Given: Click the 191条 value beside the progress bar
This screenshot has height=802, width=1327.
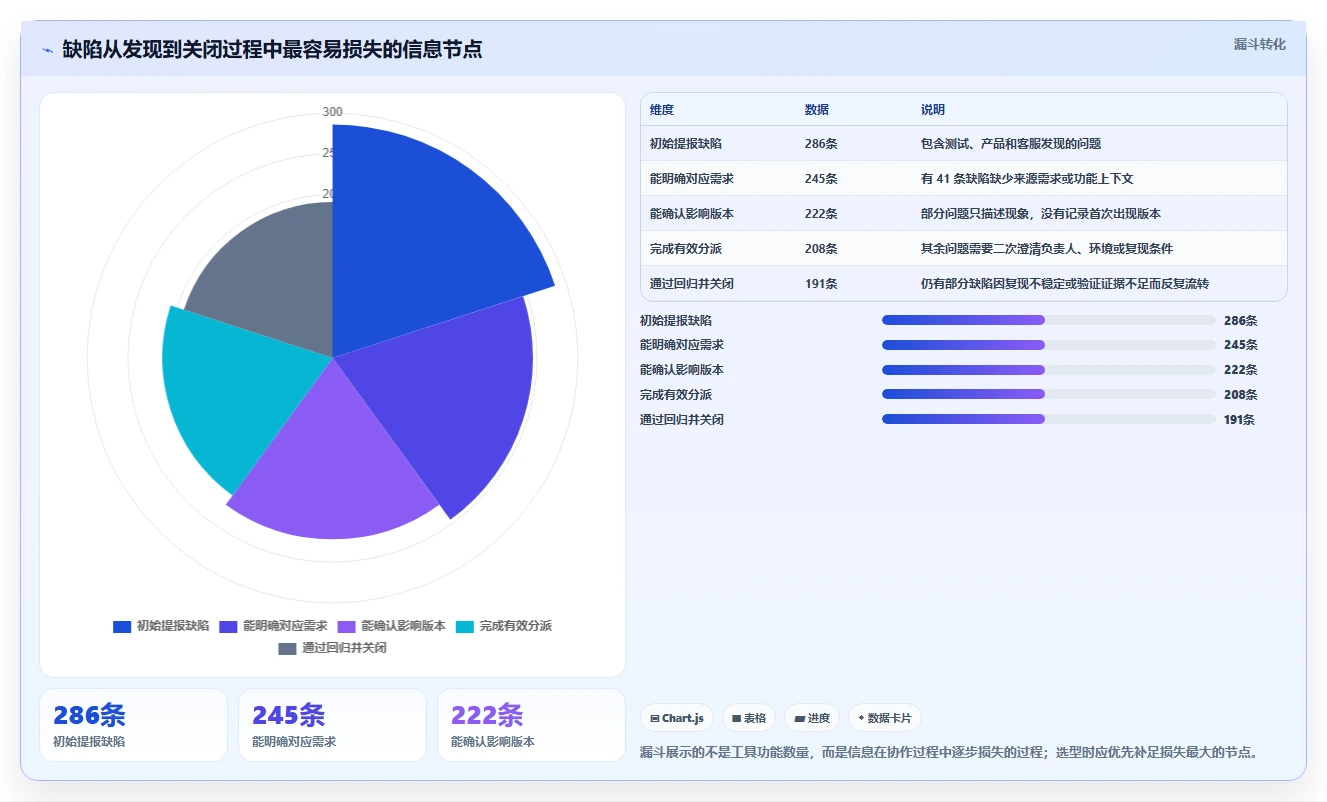Looking at the screenshot, I should pyautogui.click(x=1239, y=420).
